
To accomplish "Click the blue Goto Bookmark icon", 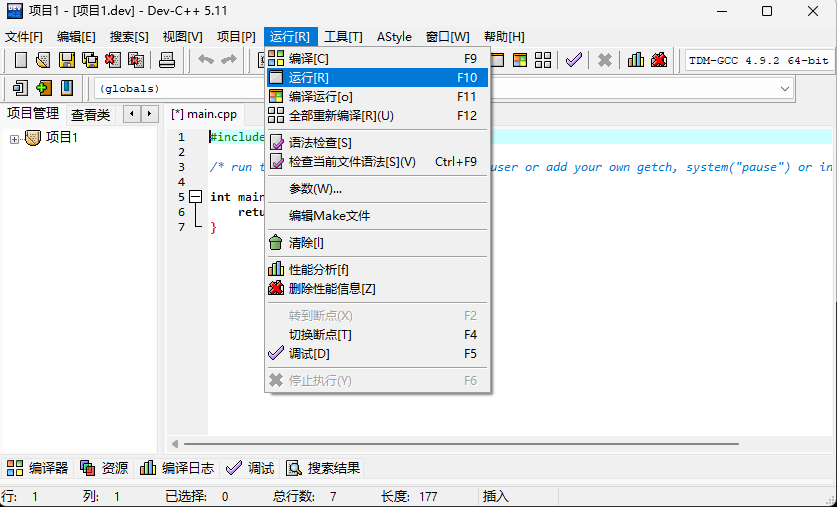I will point(67,88).
